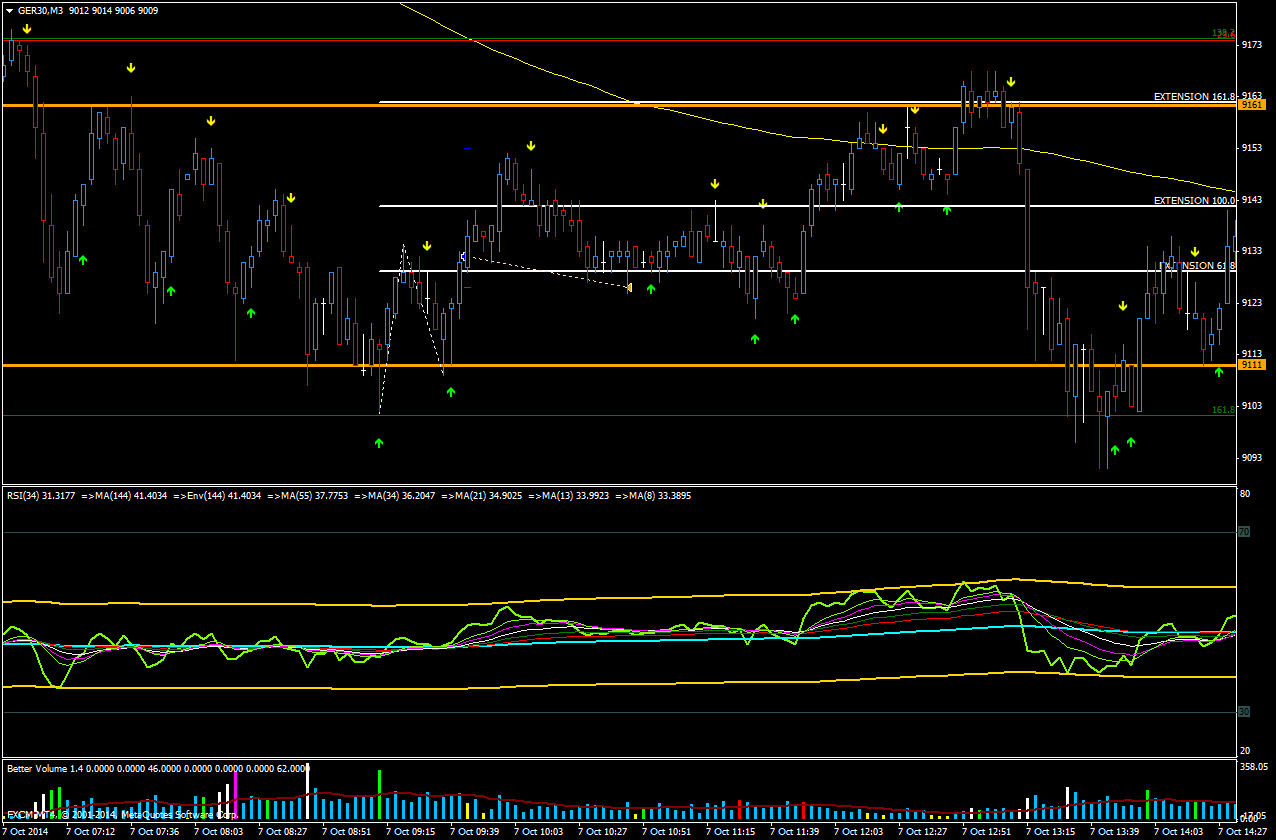1276x840 pixels.
Task: Click yellow down arrow above the 9163 peak candles
Action: (1011, 82)
